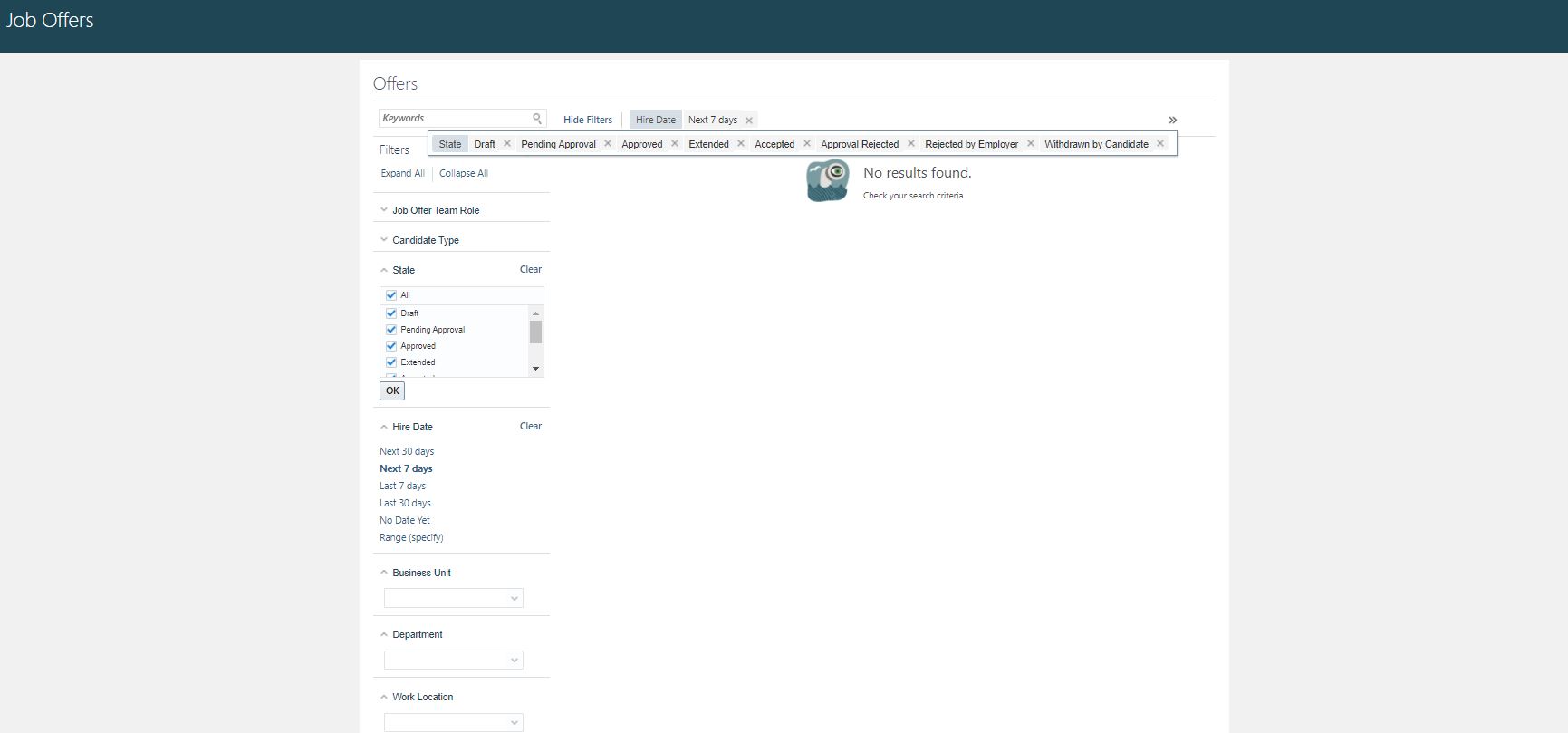This screenshot has width=1568, height=733.
Task: Collapse the Work Location section
Action: (384, 697)
